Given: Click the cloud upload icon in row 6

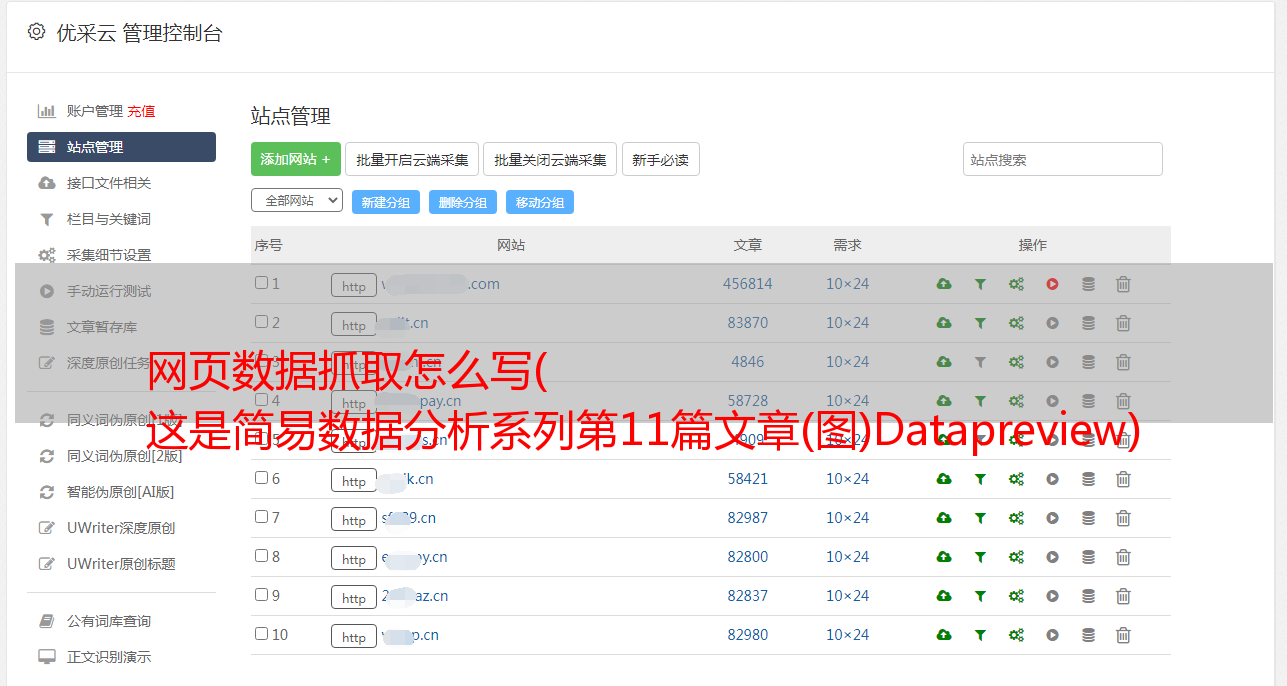Looking at the screenshot, I should click(943, 479).
